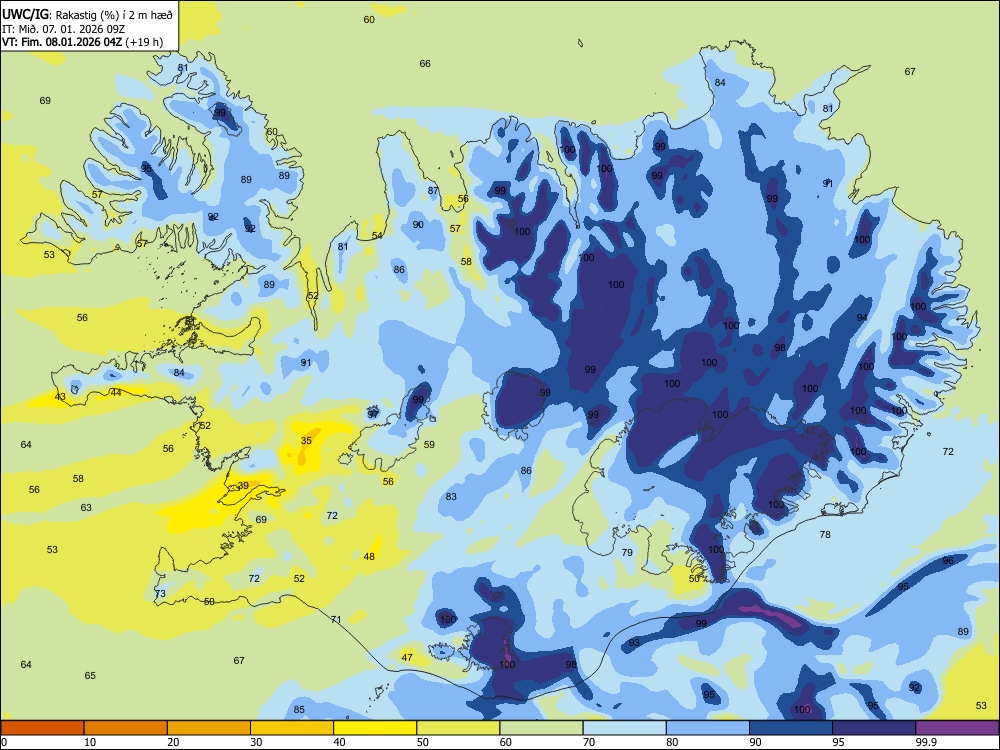Select the map value 48
This screenshot has height=750, width=1000.
[x=369, y=557]
